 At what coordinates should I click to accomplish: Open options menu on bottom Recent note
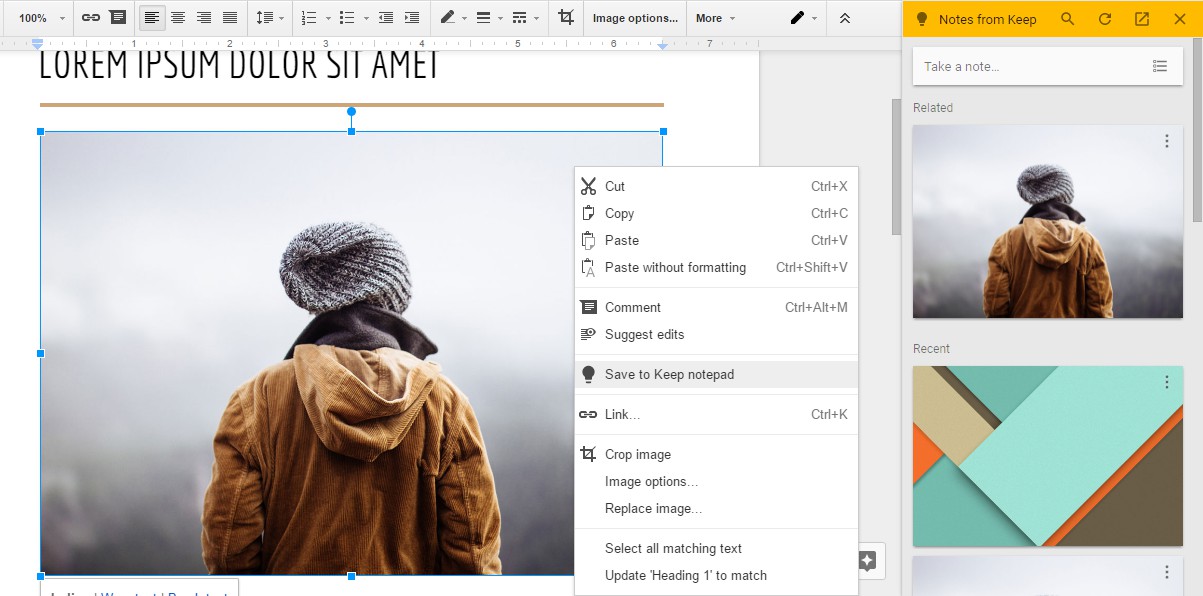click(1166, 572)
